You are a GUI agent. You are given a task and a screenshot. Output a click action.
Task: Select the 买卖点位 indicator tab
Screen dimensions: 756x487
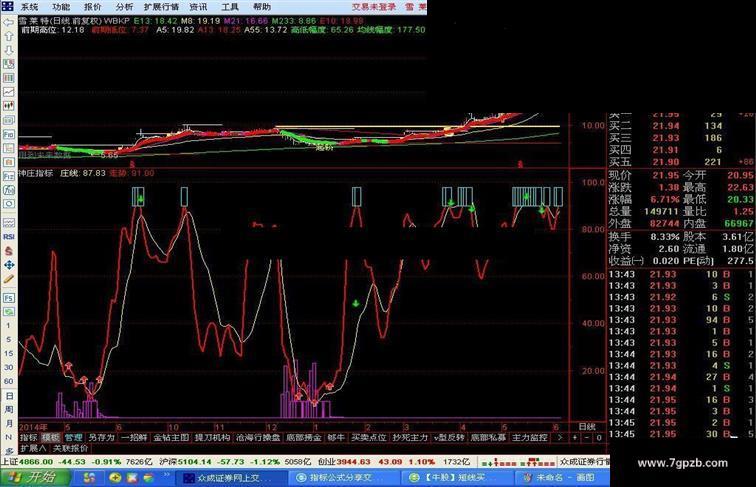(x=369, y=437)
